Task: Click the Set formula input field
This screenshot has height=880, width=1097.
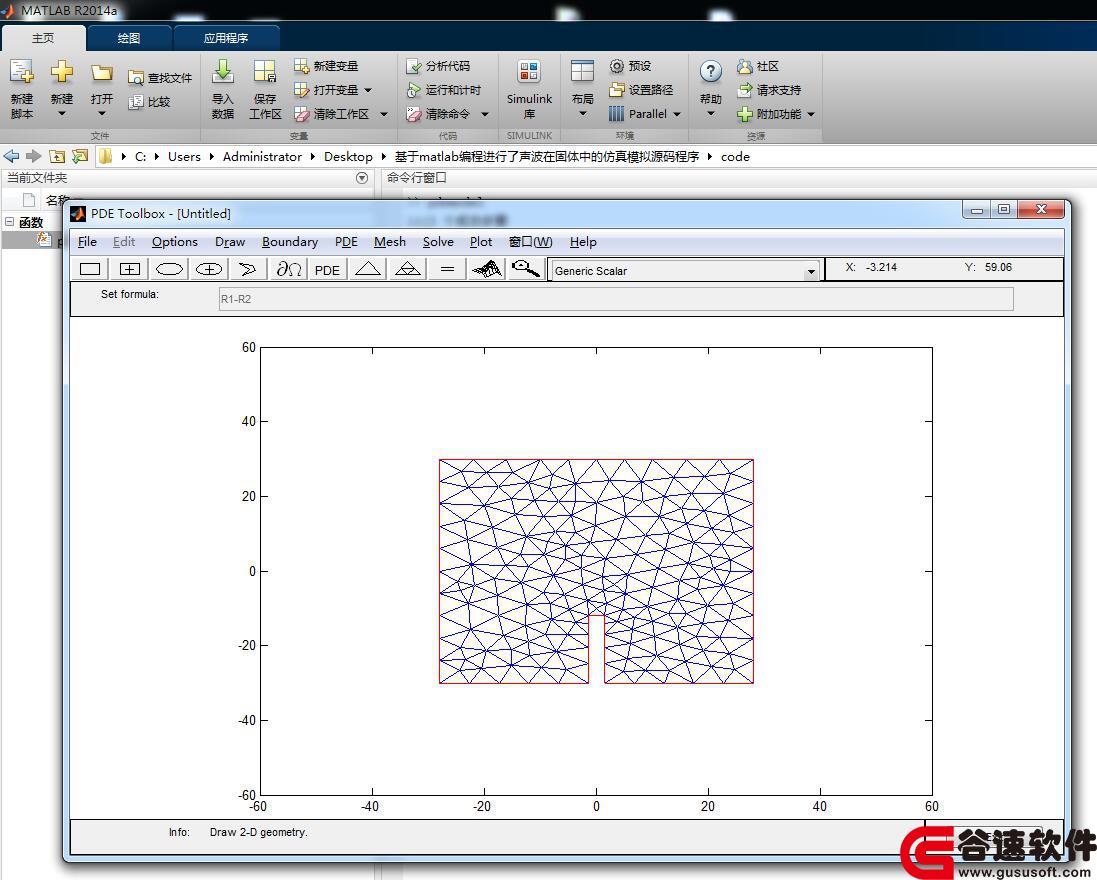Action: pyautogui.click(x=616, y=299)
